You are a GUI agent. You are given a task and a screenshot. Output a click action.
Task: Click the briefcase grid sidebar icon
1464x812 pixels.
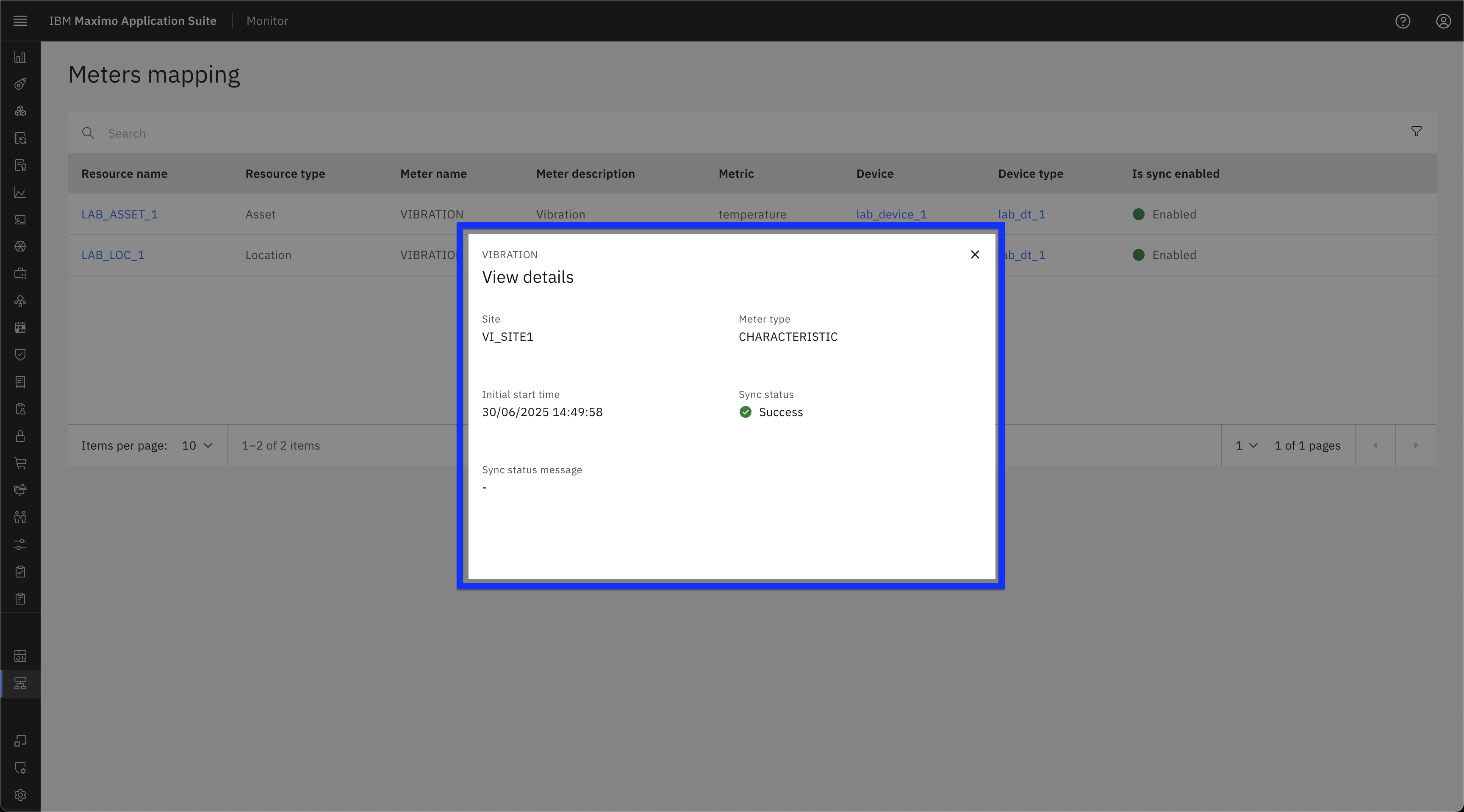[20, 273]
